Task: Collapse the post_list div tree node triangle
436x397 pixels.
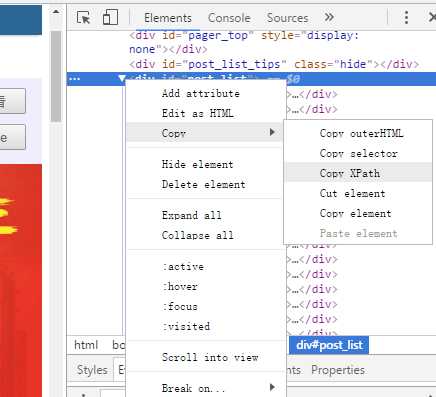Action: click(121, 79)
